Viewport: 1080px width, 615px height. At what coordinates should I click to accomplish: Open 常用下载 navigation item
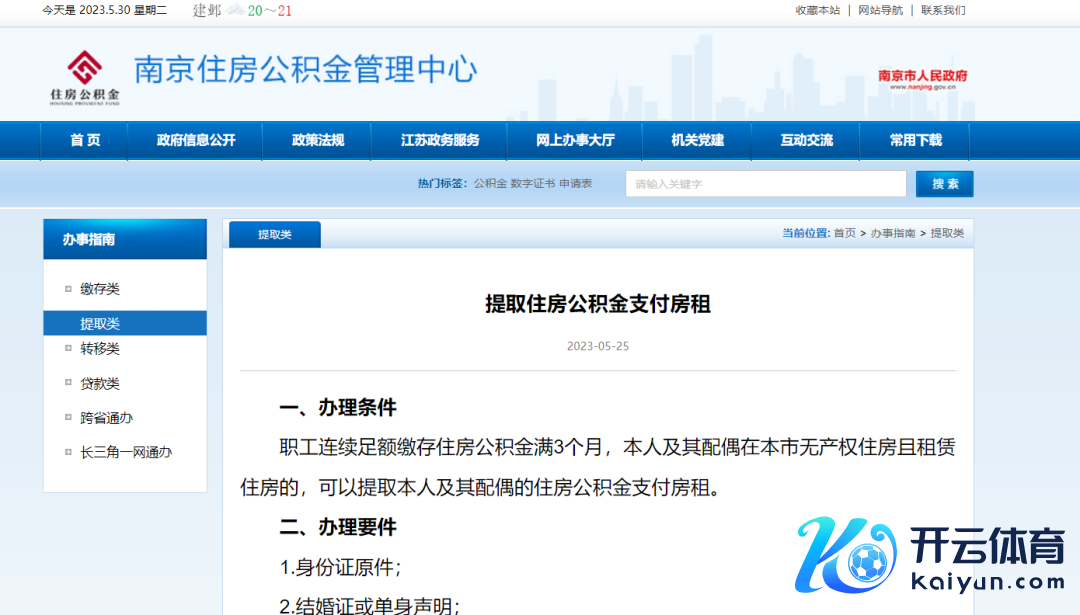[915, 141]
